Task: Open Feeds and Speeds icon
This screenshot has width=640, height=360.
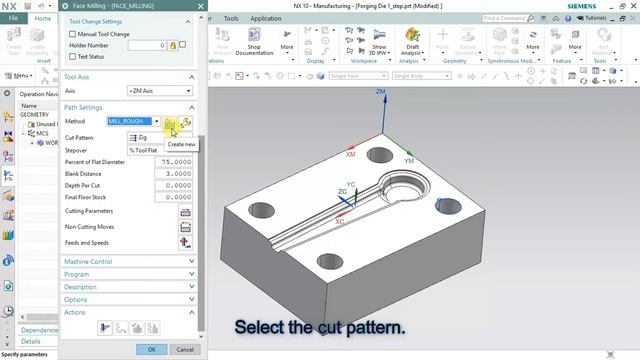Action: pyautogui.click(x=185, y=243)
